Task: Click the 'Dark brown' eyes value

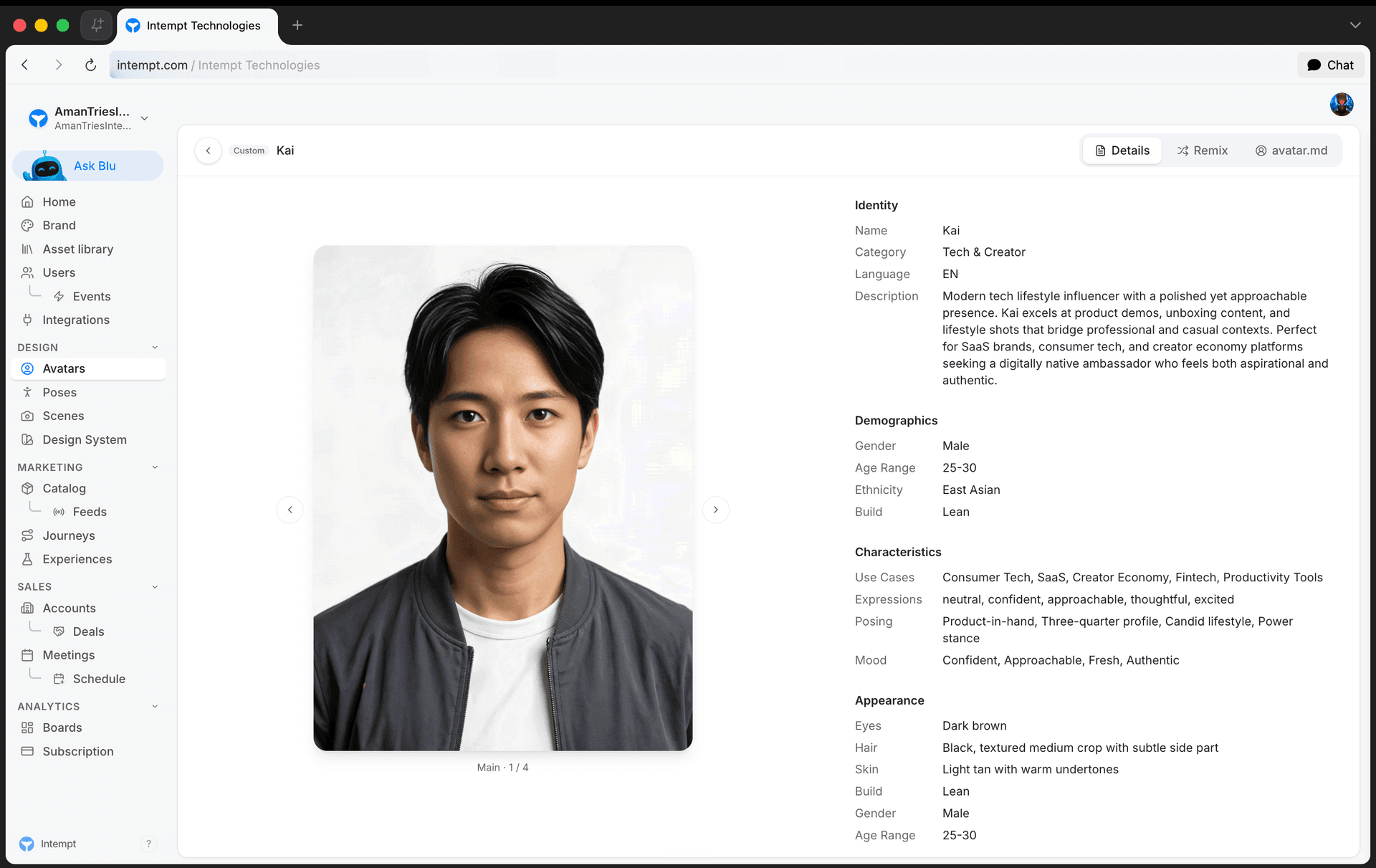Action: [975, 726]
